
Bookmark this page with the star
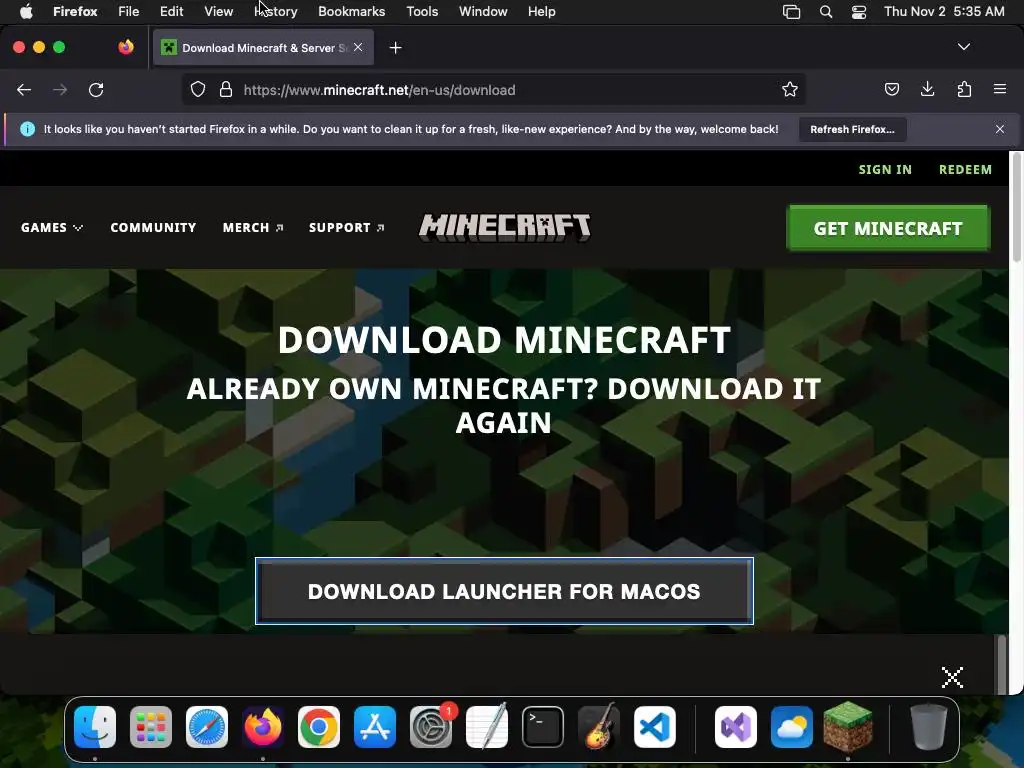pyautogui.click(x=790, y=89)
